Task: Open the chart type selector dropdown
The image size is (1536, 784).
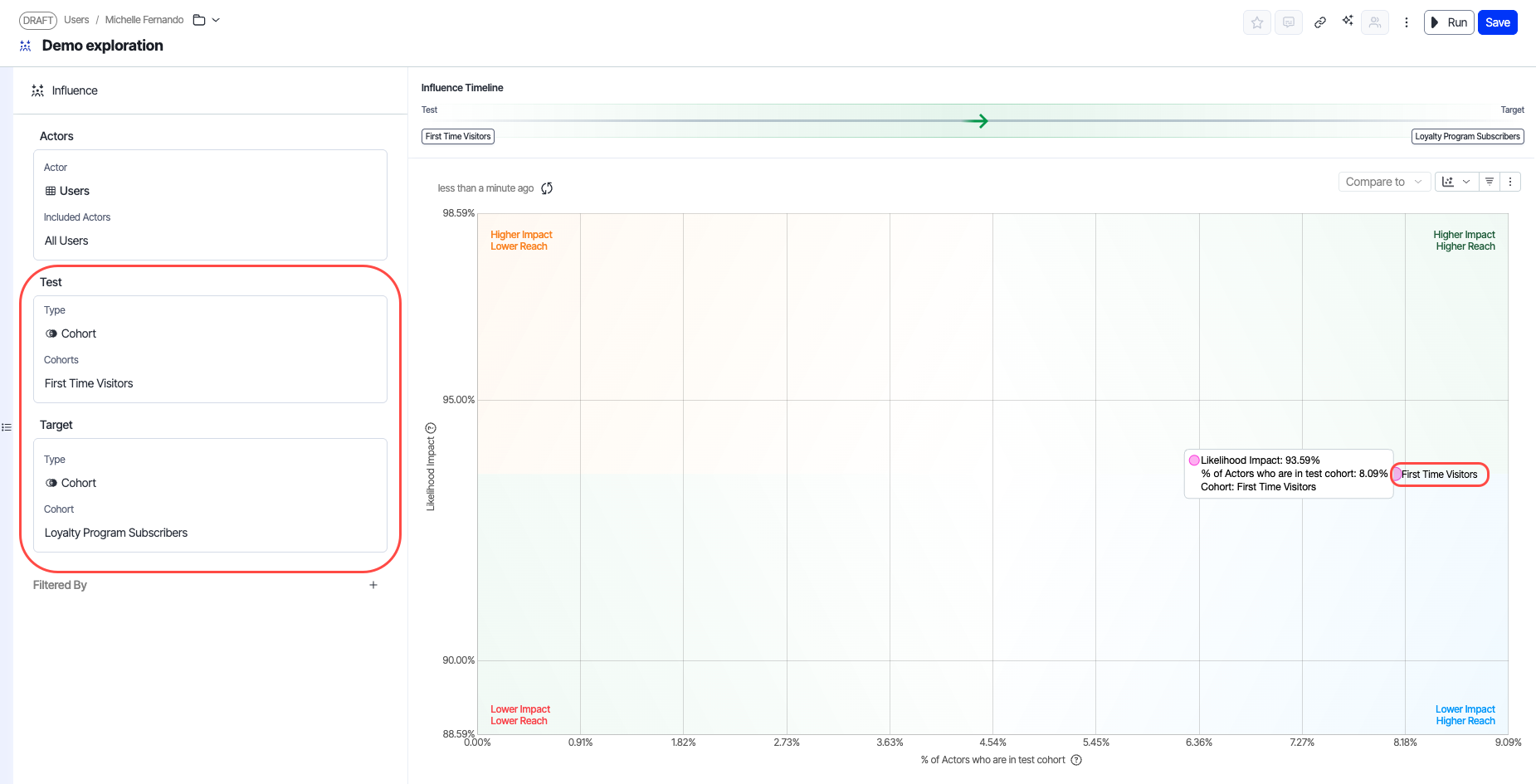Action: 1456,182
